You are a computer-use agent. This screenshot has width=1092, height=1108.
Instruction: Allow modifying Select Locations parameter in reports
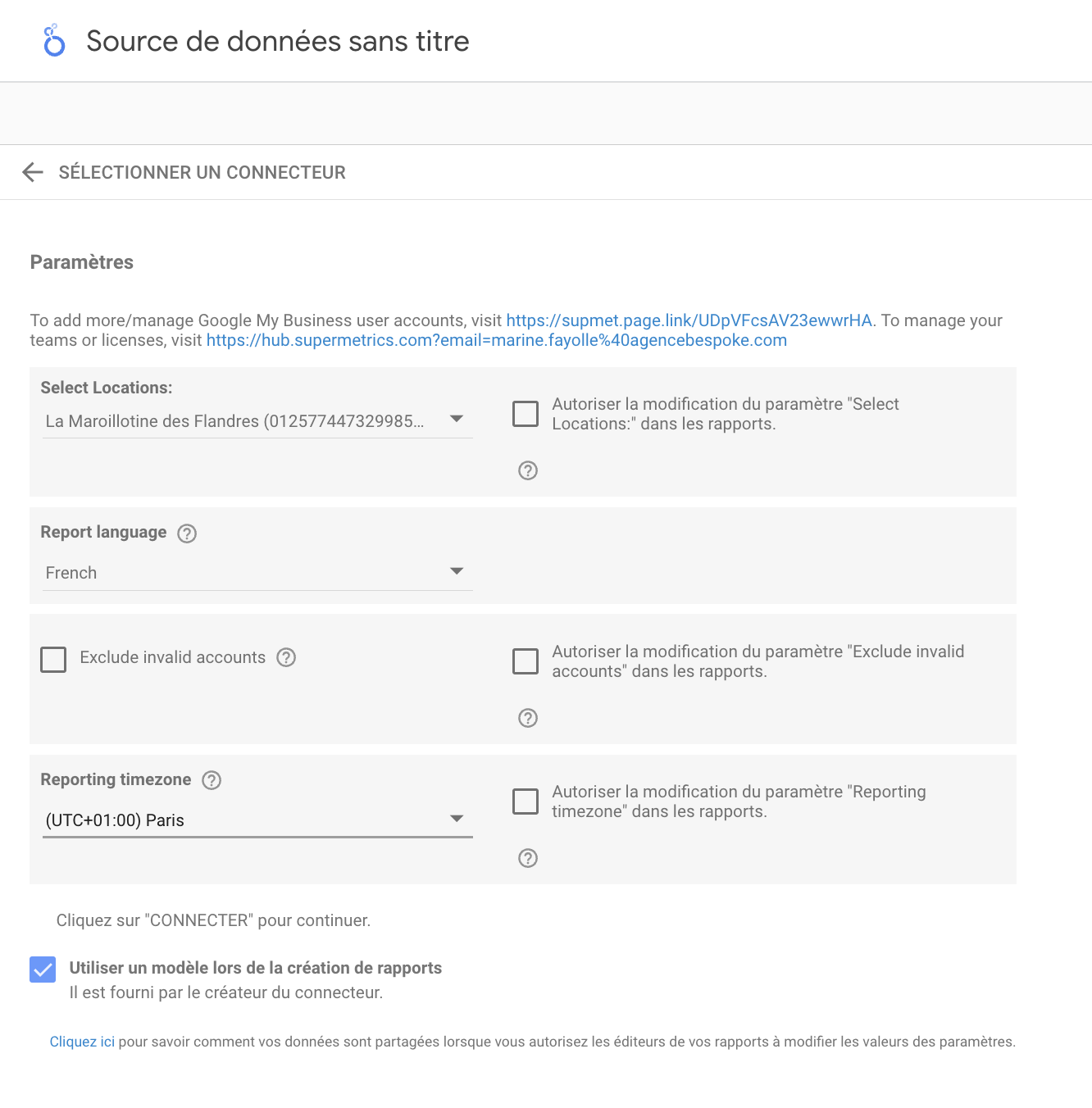click(526, 414)
